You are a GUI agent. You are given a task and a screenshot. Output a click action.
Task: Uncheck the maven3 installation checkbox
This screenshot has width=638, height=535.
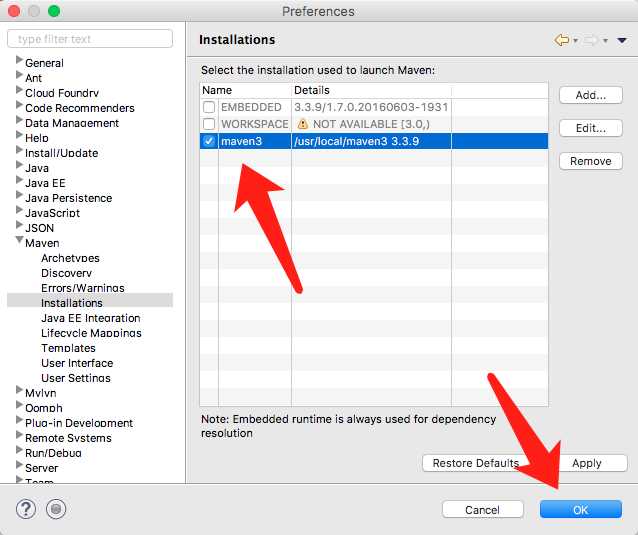209,141
